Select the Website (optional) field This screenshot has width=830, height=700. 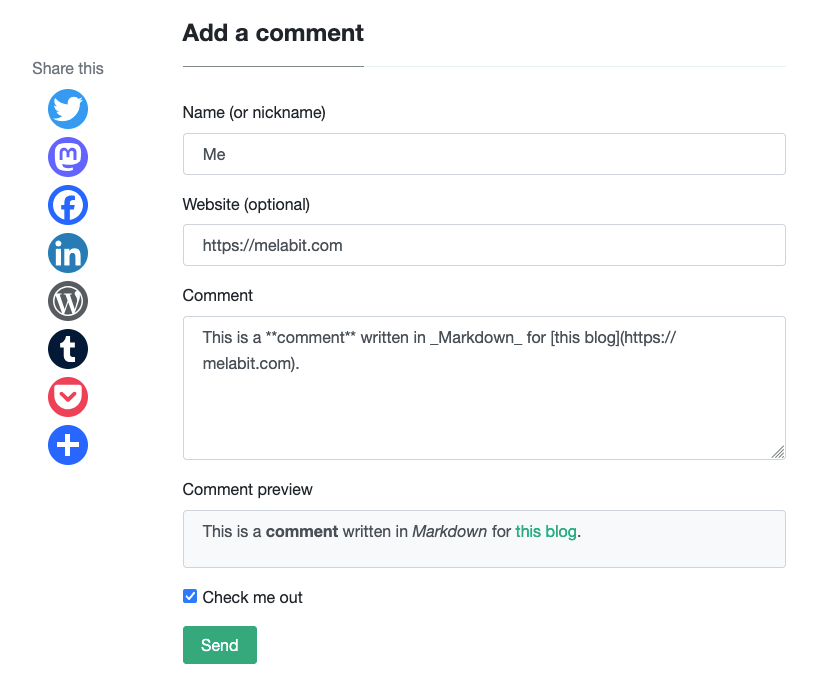[484, 245]
